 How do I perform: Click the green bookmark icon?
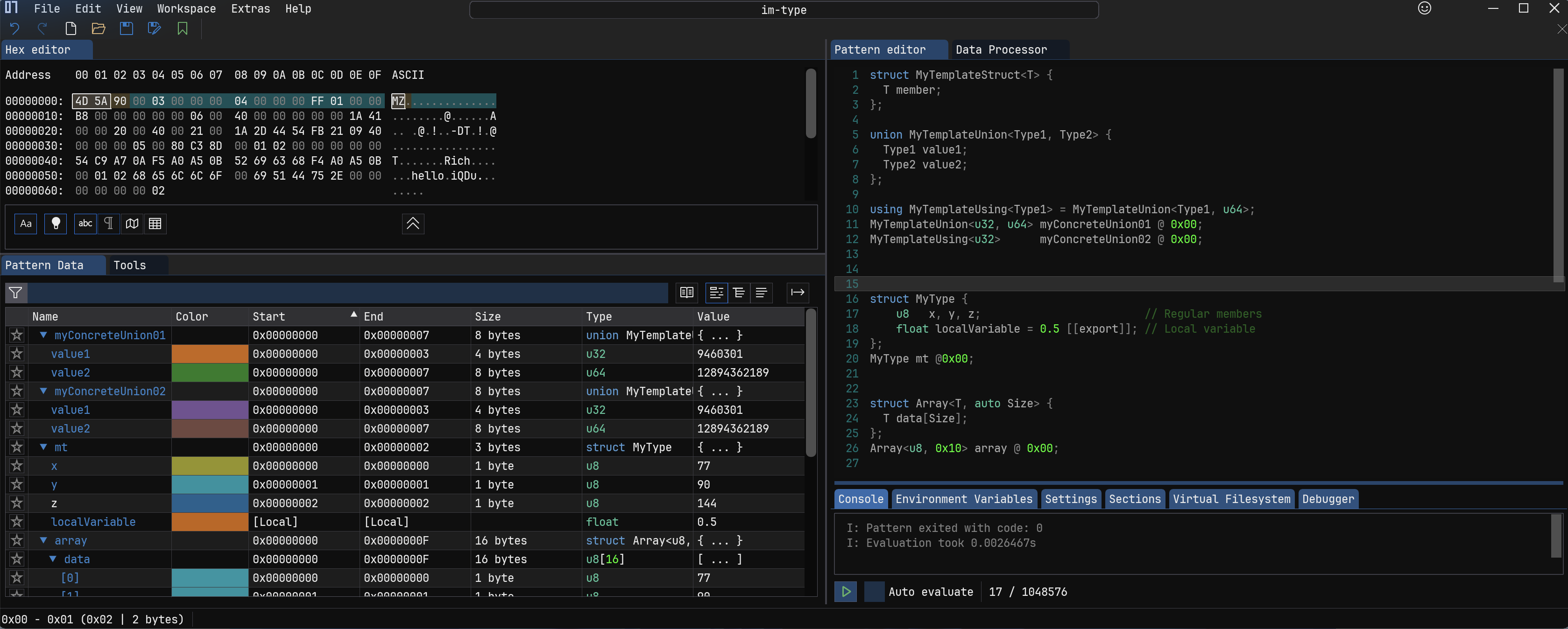click(x=182, y=28)
